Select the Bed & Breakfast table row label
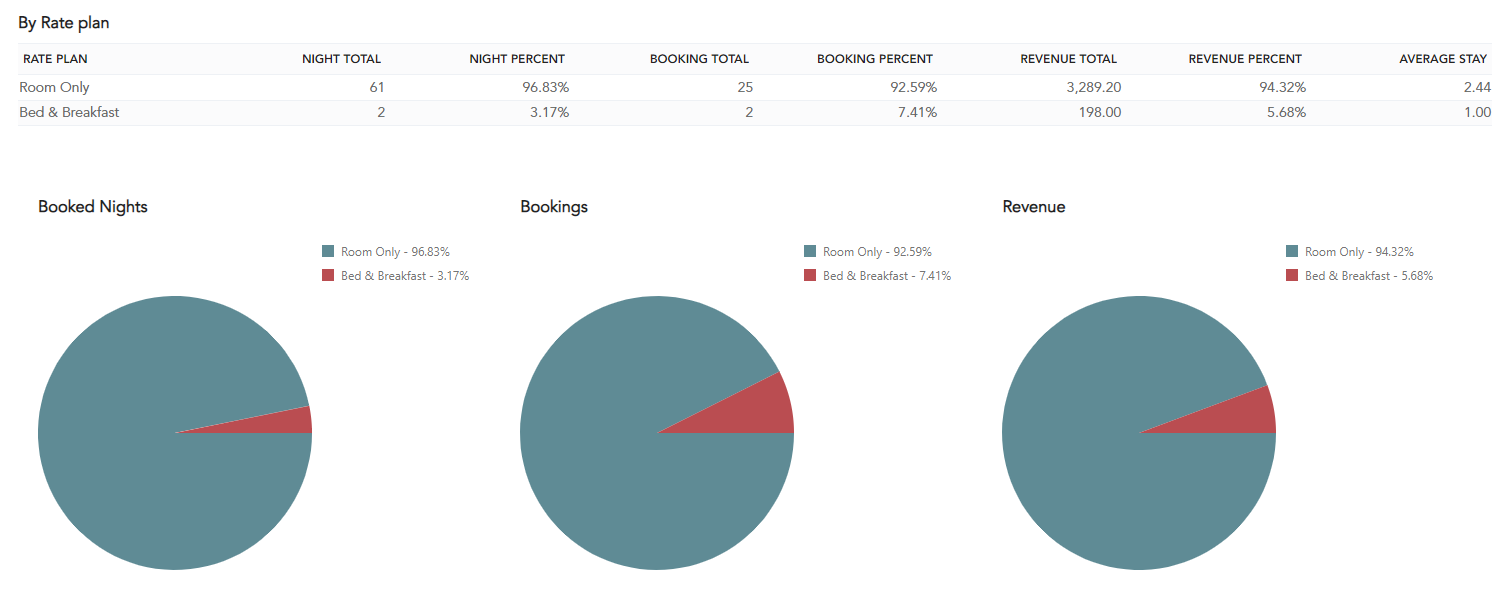The image size is (1511, 597). click(69, 112)
